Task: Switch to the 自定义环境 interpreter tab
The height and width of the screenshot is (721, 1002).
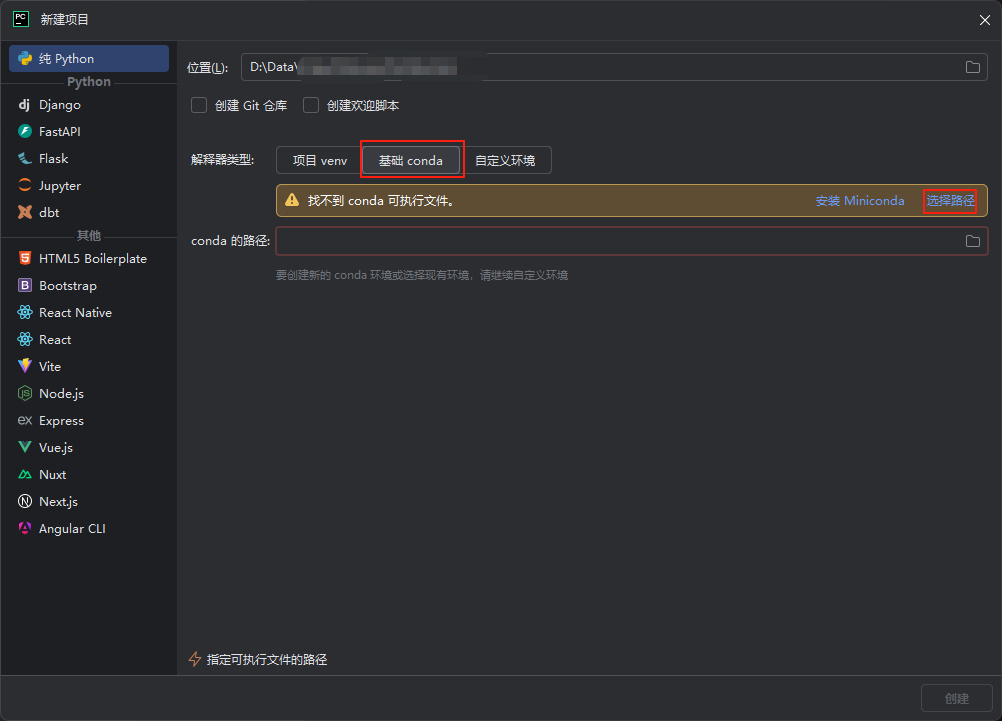Action: point(508,160)
